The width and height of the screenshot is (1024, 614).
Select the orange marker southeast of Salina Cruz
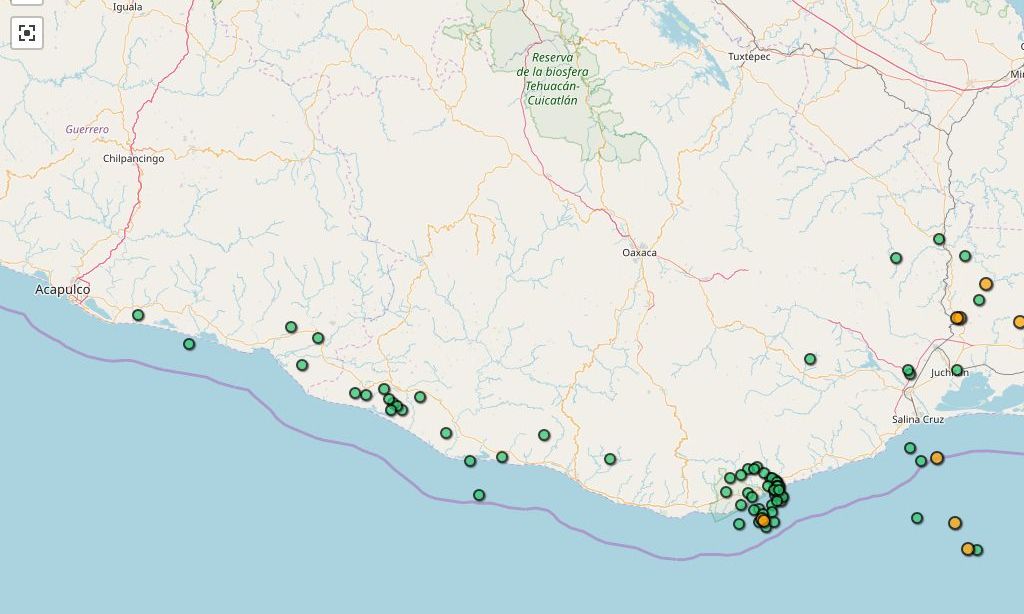click(x=937, y=458)
